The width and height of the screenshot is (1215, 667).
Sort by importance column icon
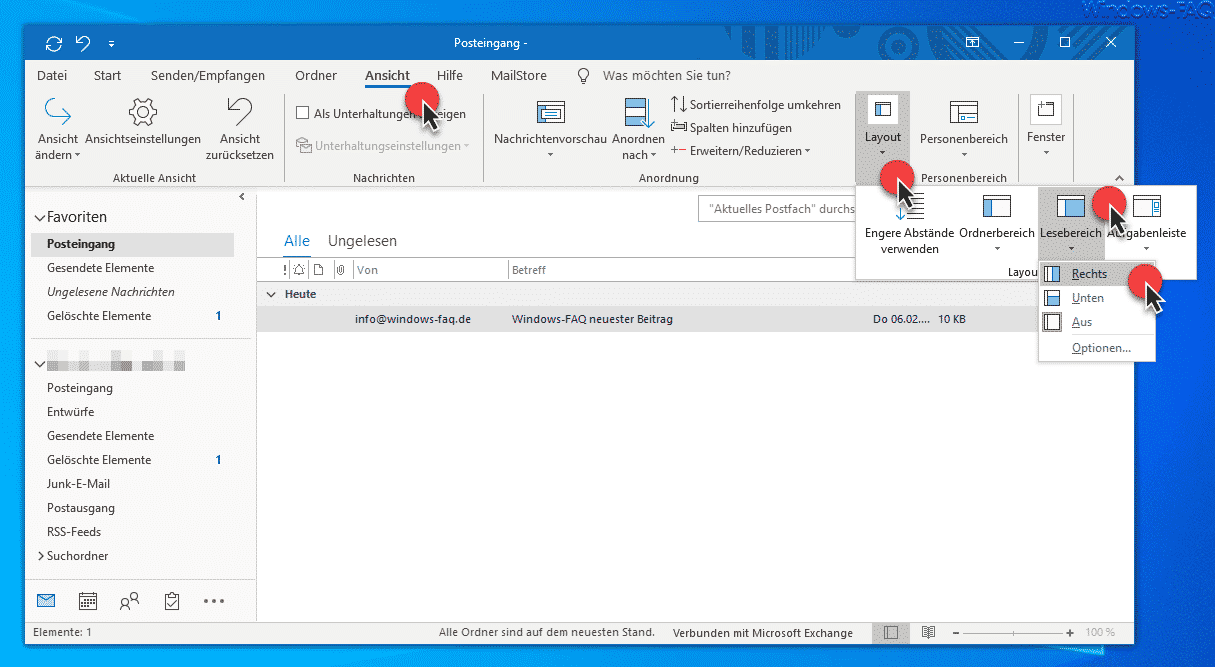(285, 270)
